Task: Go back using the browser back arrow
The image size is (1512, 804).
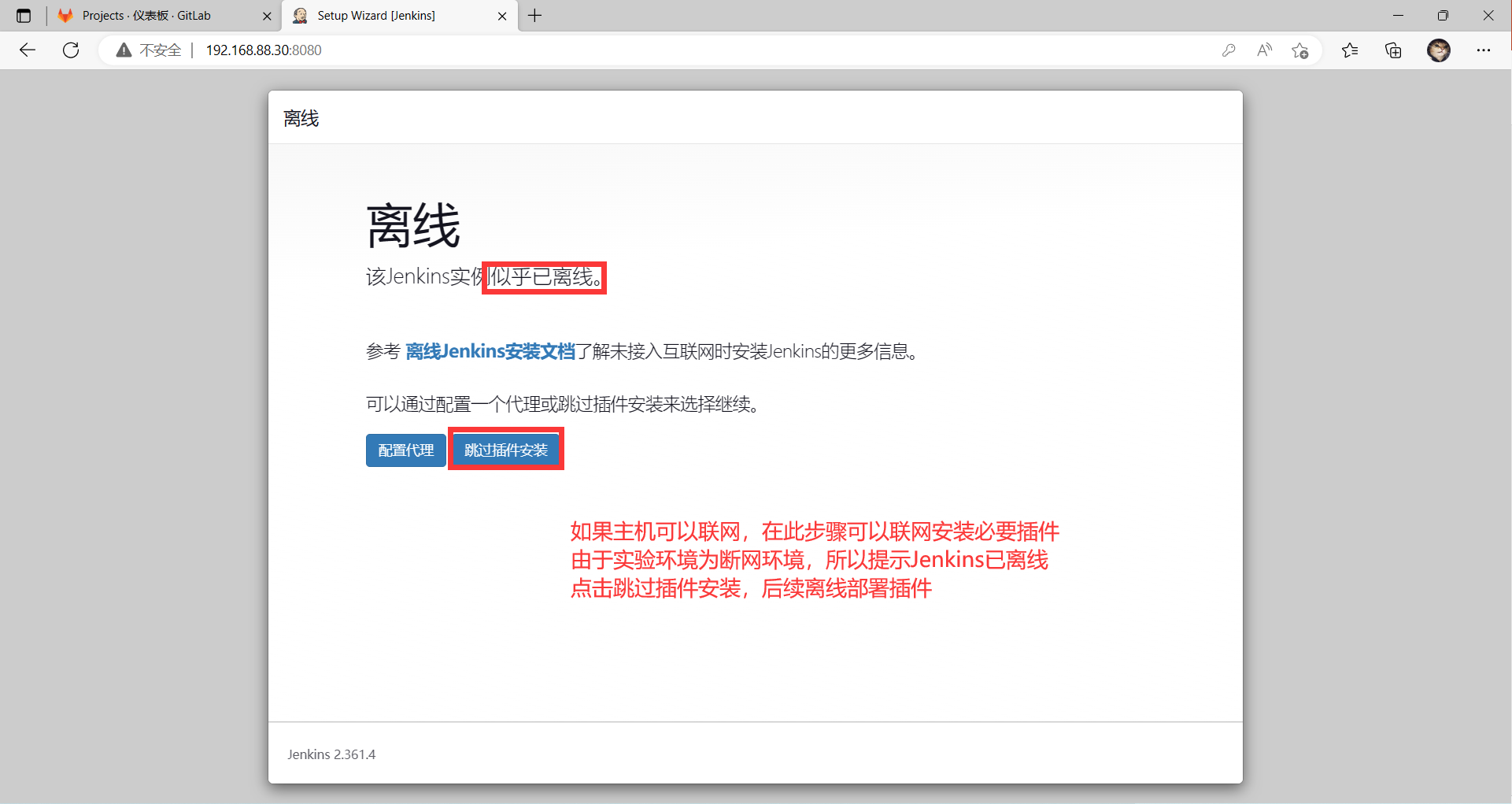Action: pyautogui.click(x=28, y=50)
